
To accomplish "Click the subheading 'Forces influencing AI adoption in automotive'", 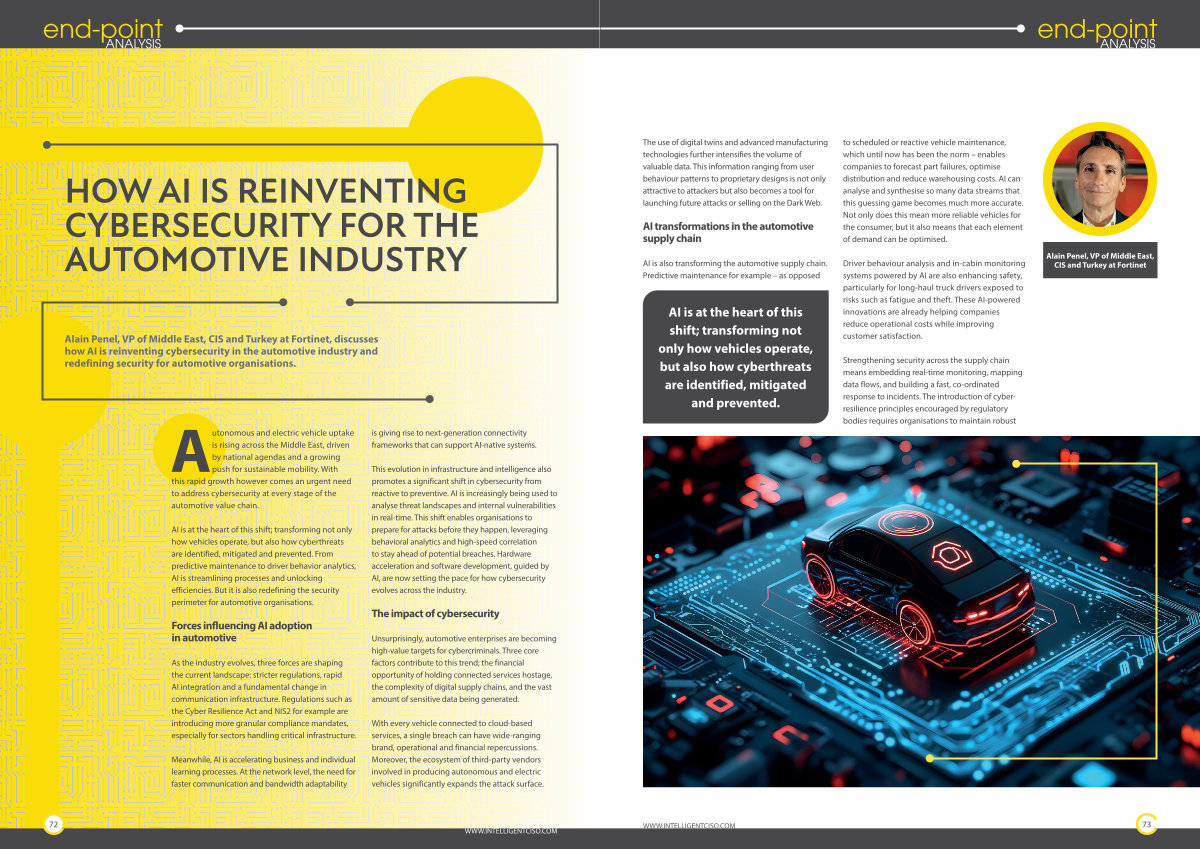I will pos(241,631).
